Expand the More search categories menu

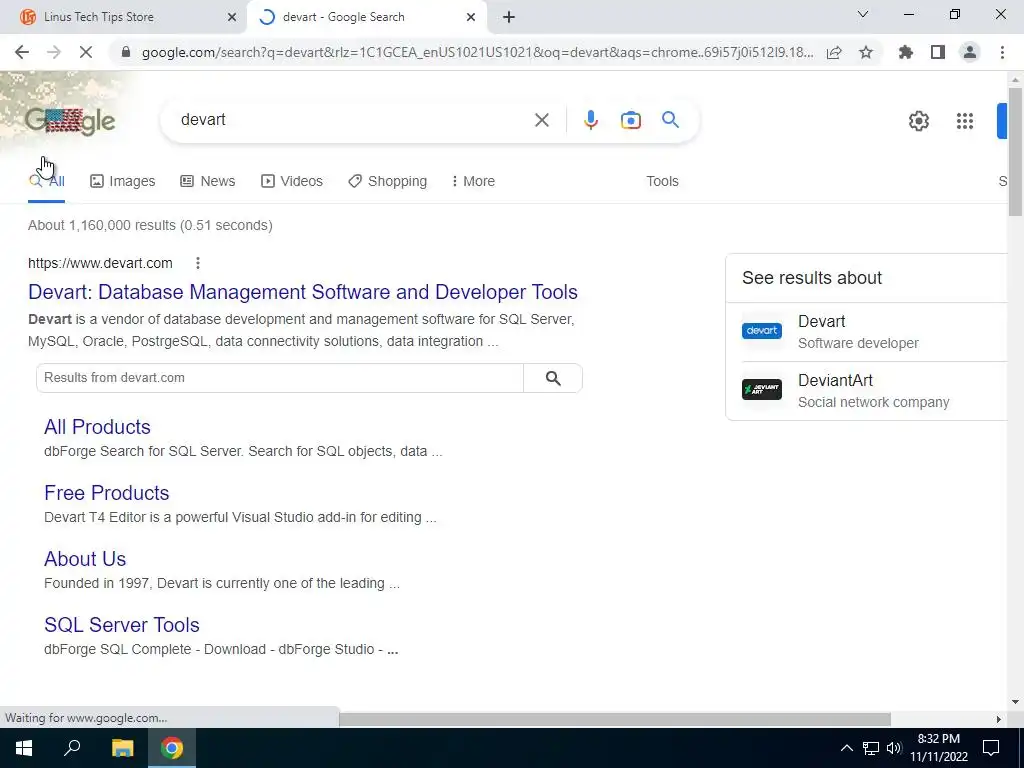(x=473, y=182)
